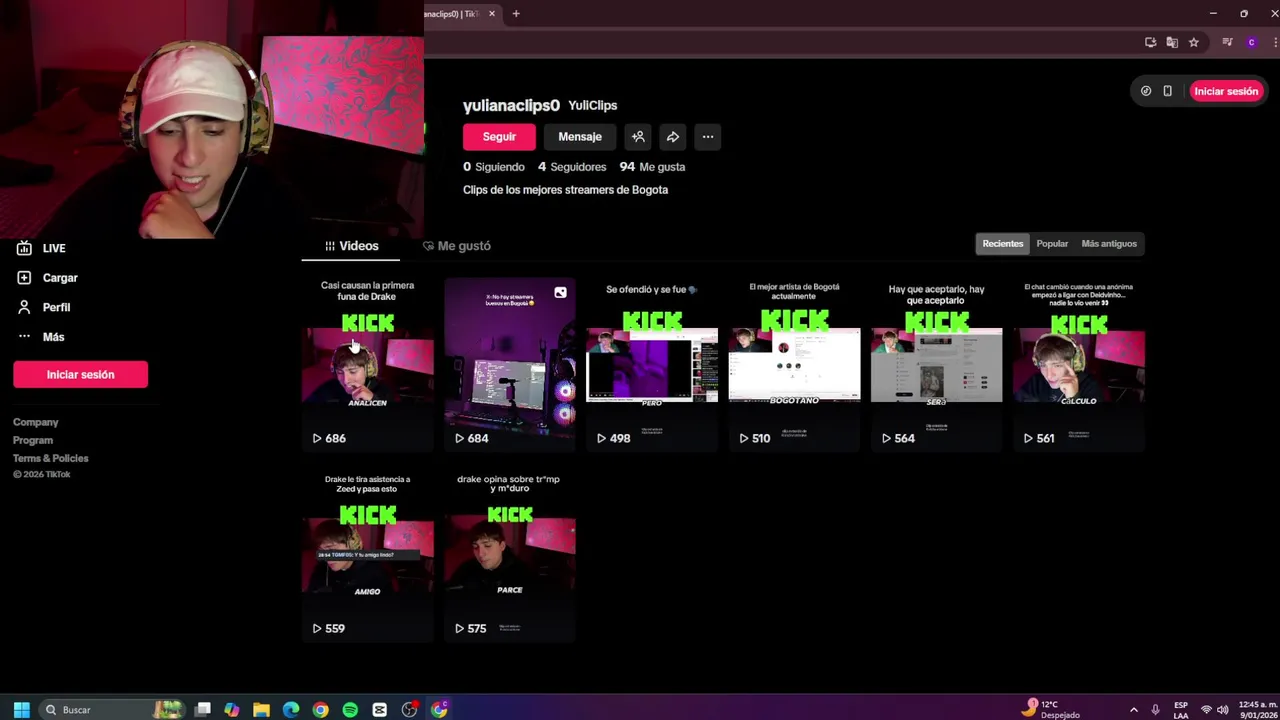Open Spotify from the taskbar
1280x720 pixels.
tap(350, 709)
